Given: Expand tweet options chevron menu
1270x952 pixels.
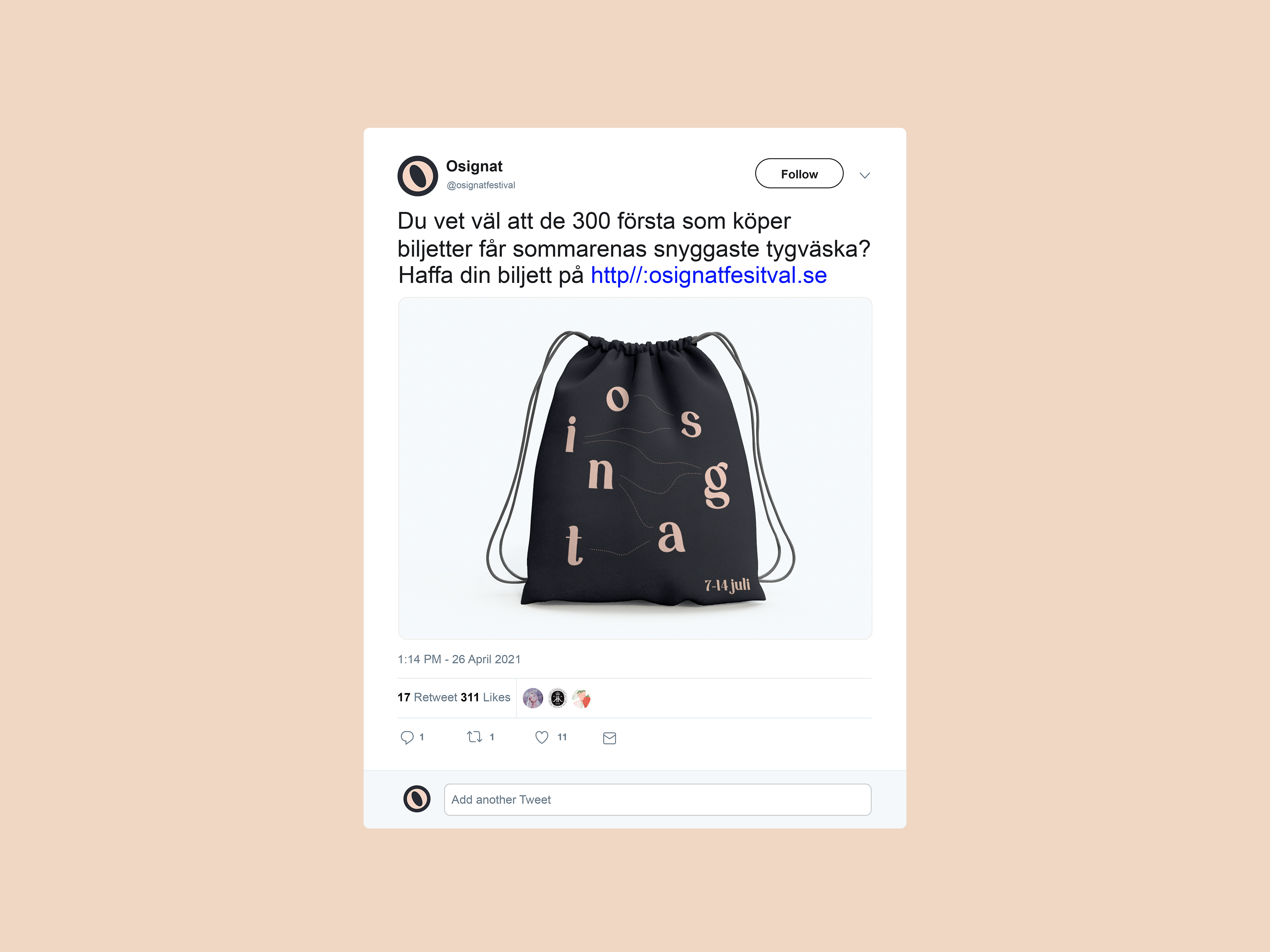Looking at the screenshot, I should click(865, 175).
